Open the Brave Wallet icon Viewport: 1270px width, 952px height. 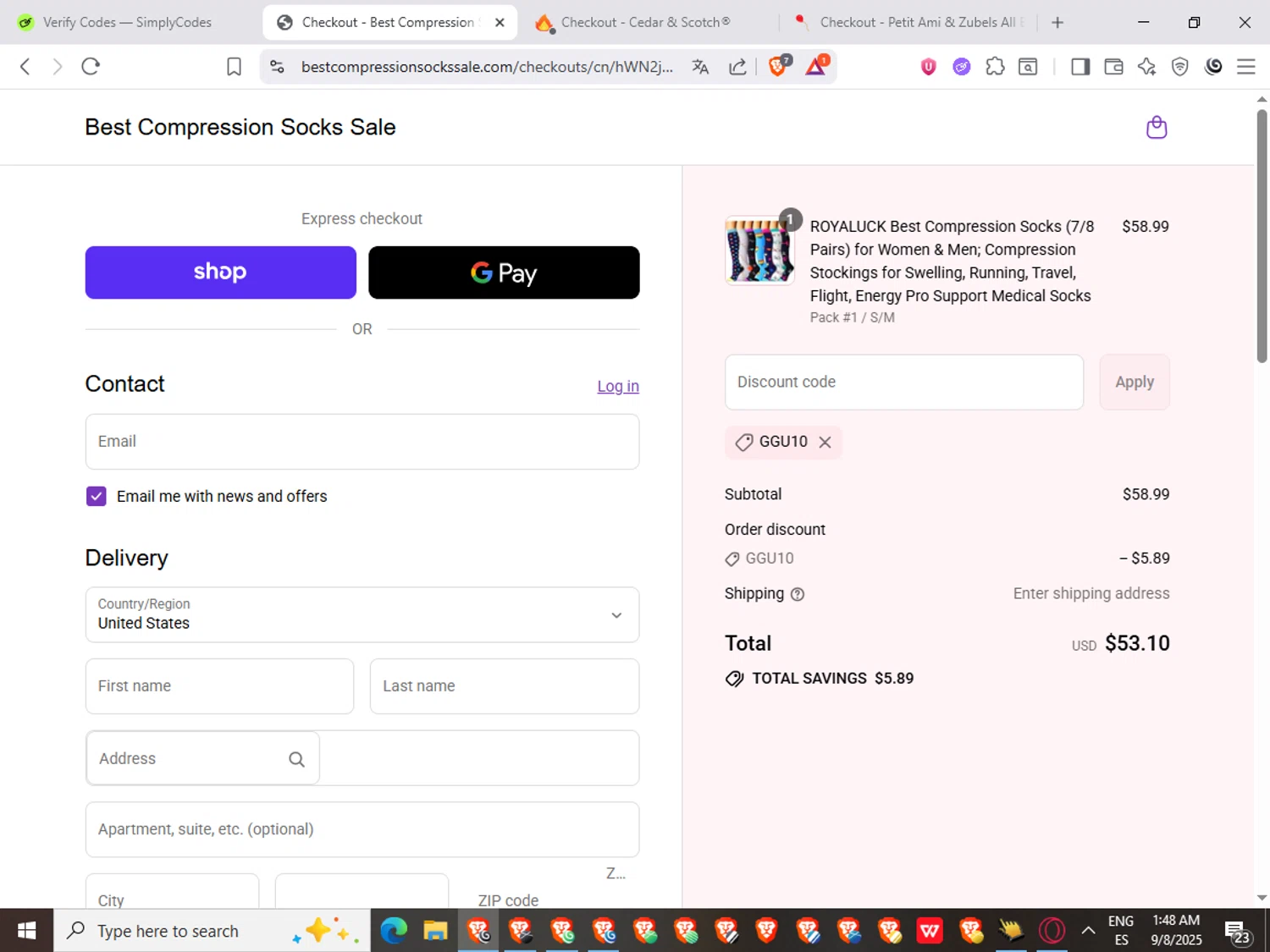(1113, 67)
